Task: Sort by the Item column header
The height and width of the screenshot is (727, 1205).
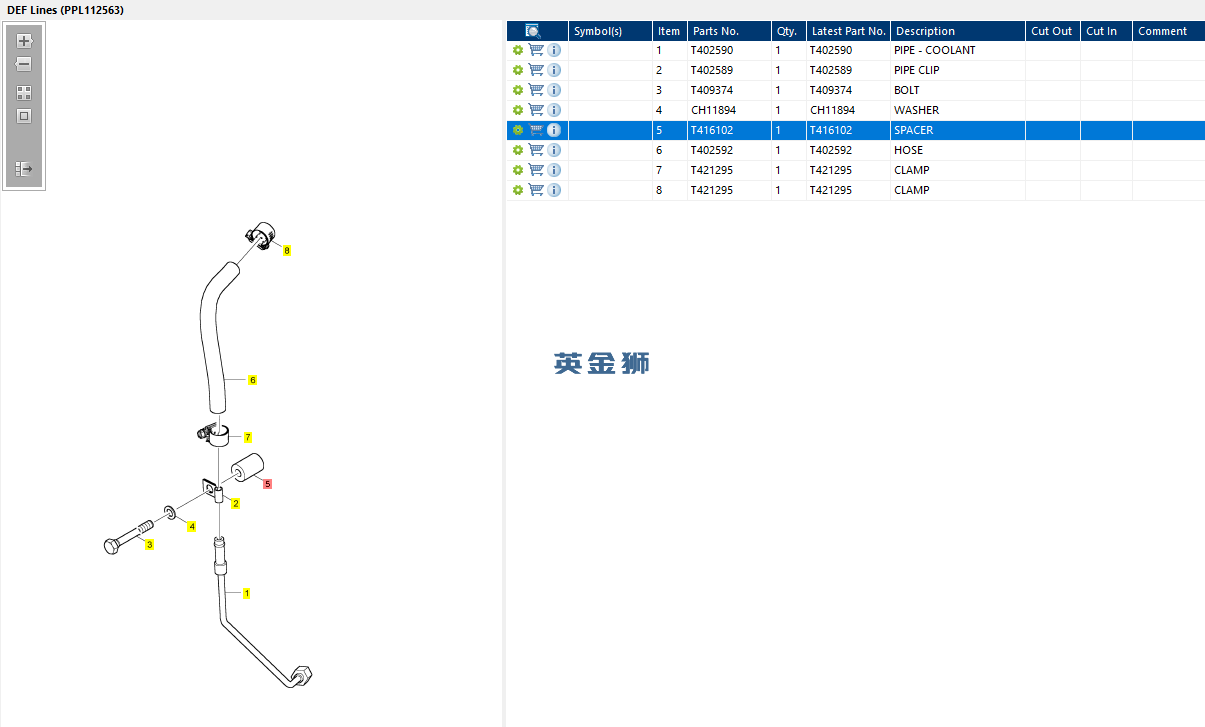Action: pyautogui.click(x=670, y=31)
